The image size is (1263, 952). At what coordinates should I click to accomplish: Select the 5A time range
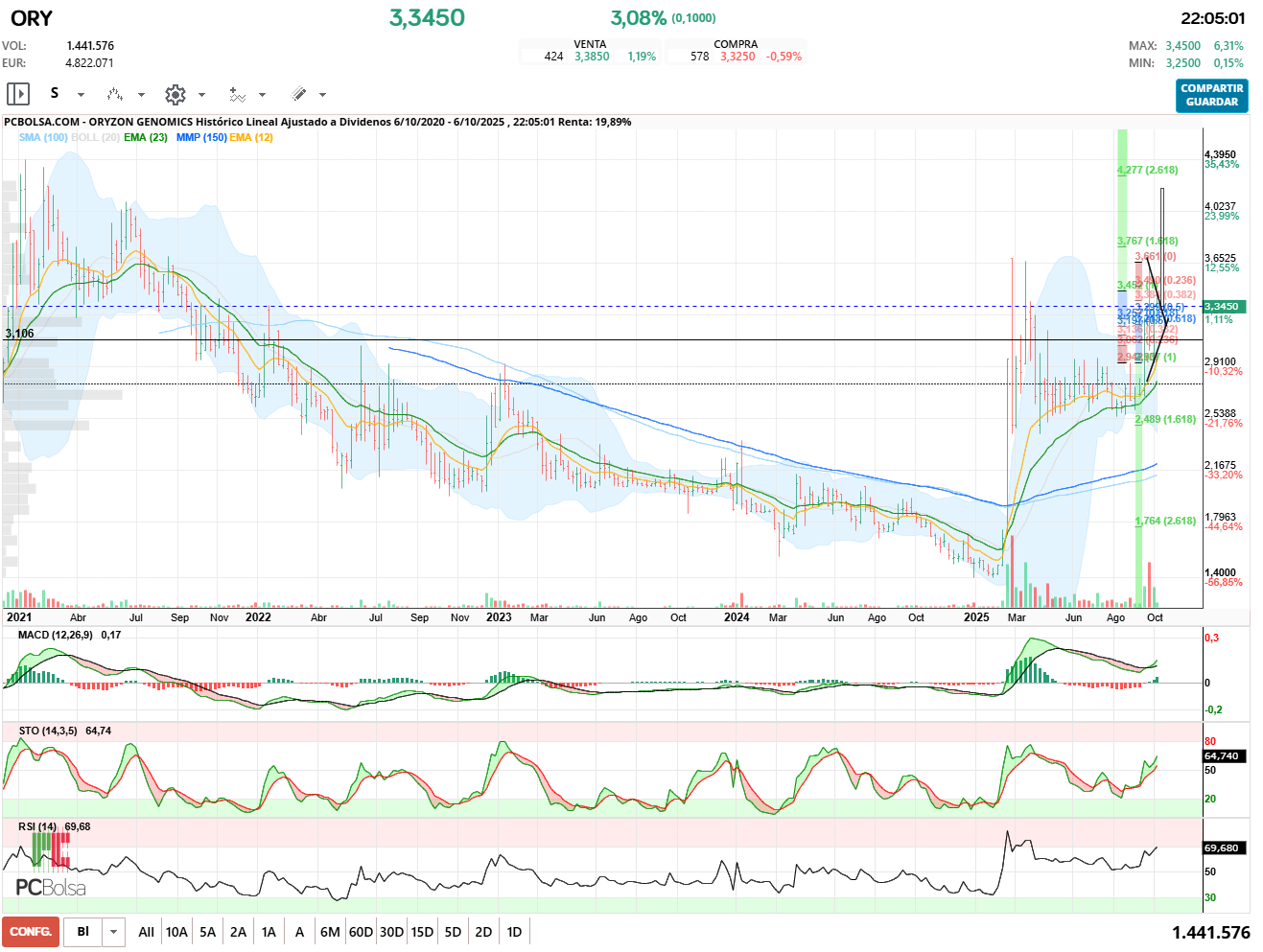point(207,932)
